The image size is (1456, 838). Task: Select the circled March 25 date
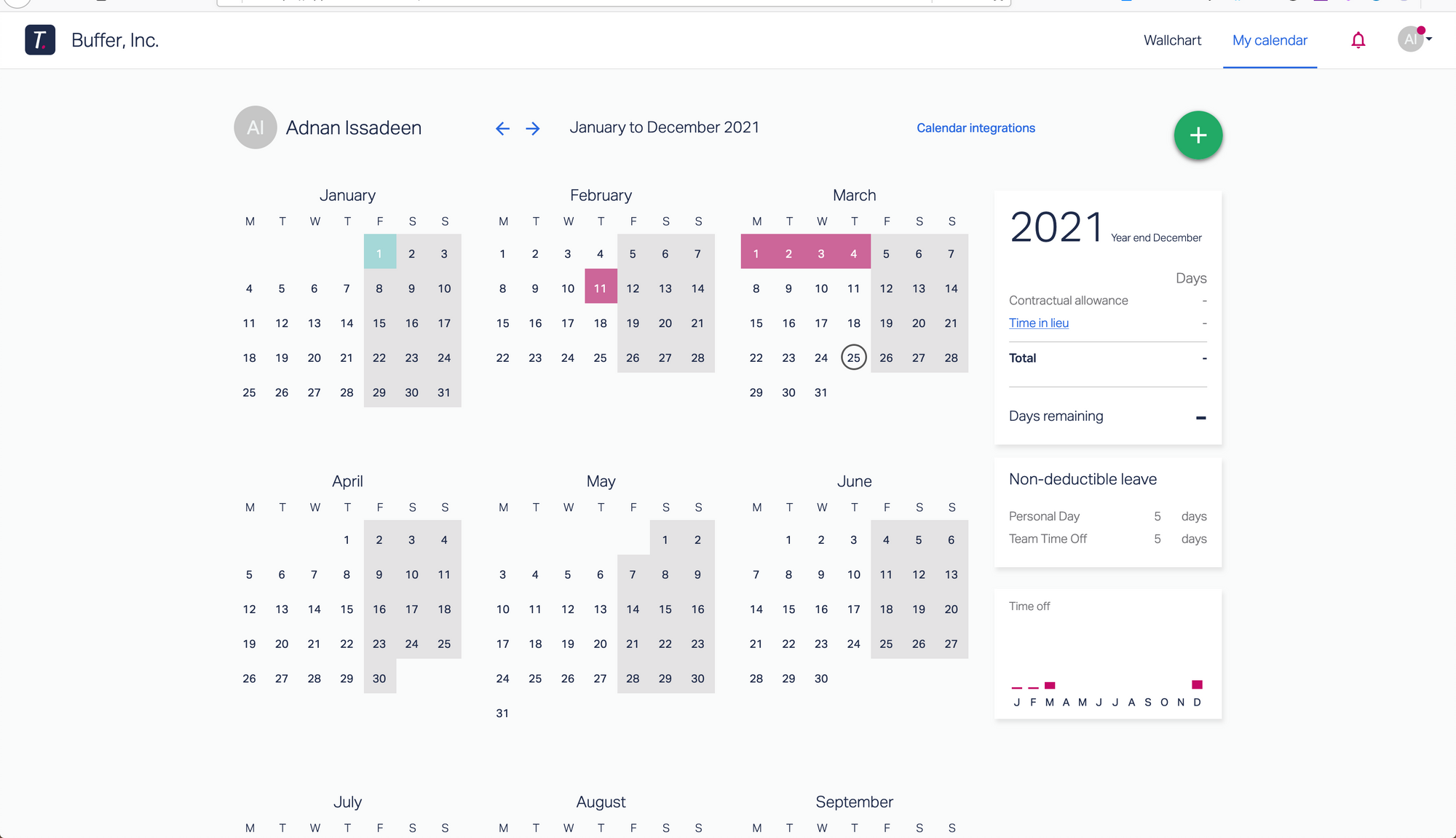[853, 357]
